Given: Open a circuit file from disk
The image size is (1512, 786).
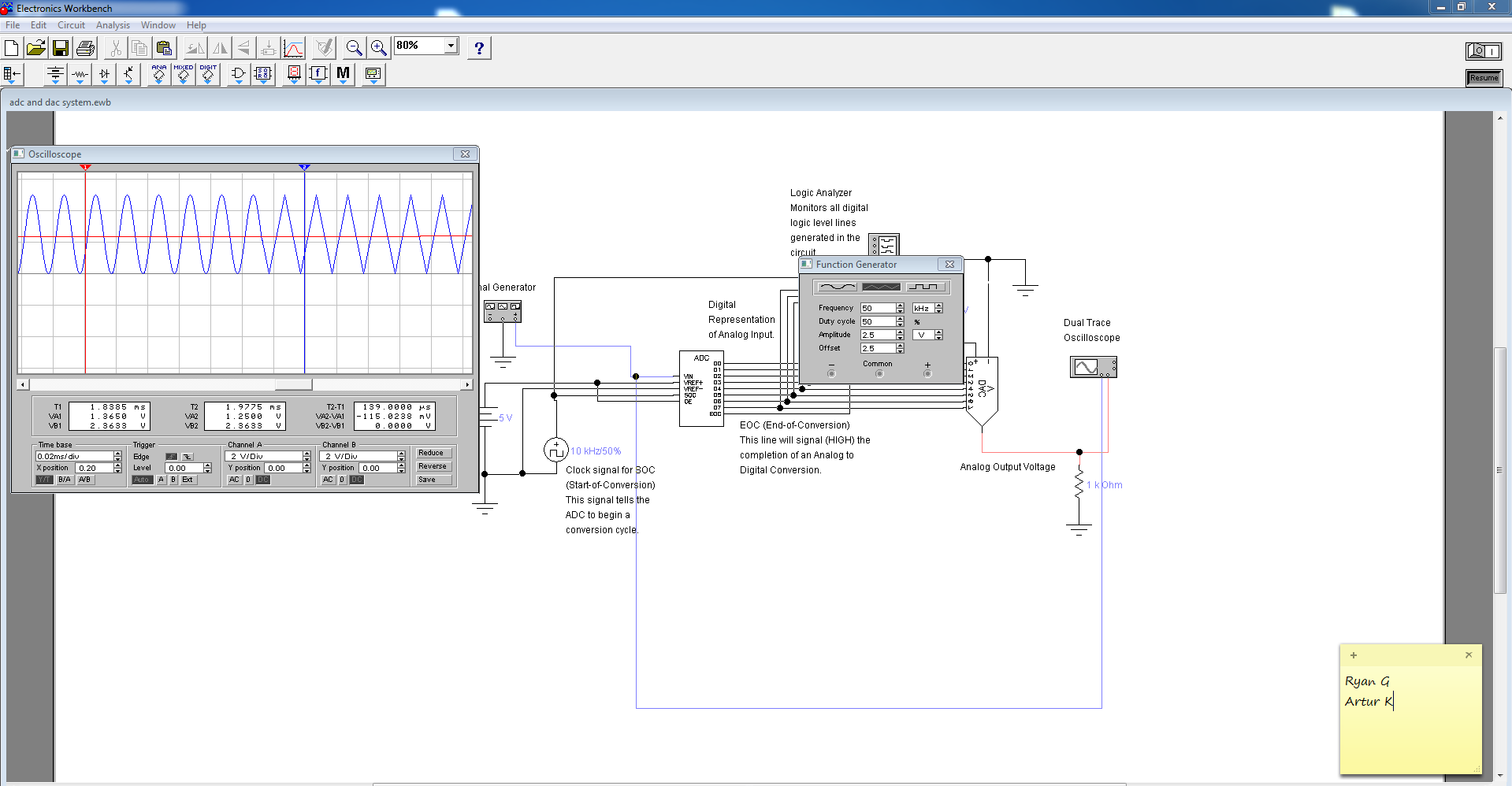Looking at the screenshot, I should (36, 48).
